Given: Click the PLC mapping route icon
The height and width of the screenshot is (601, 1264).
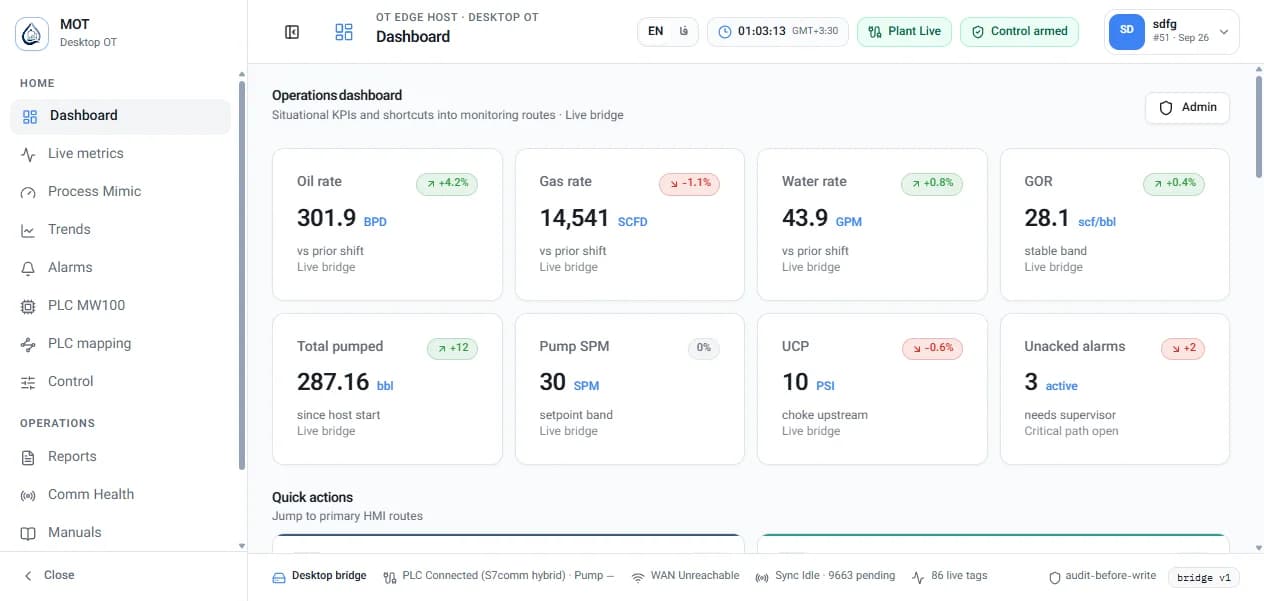Looking at the screenshot, I should (28, 344).
